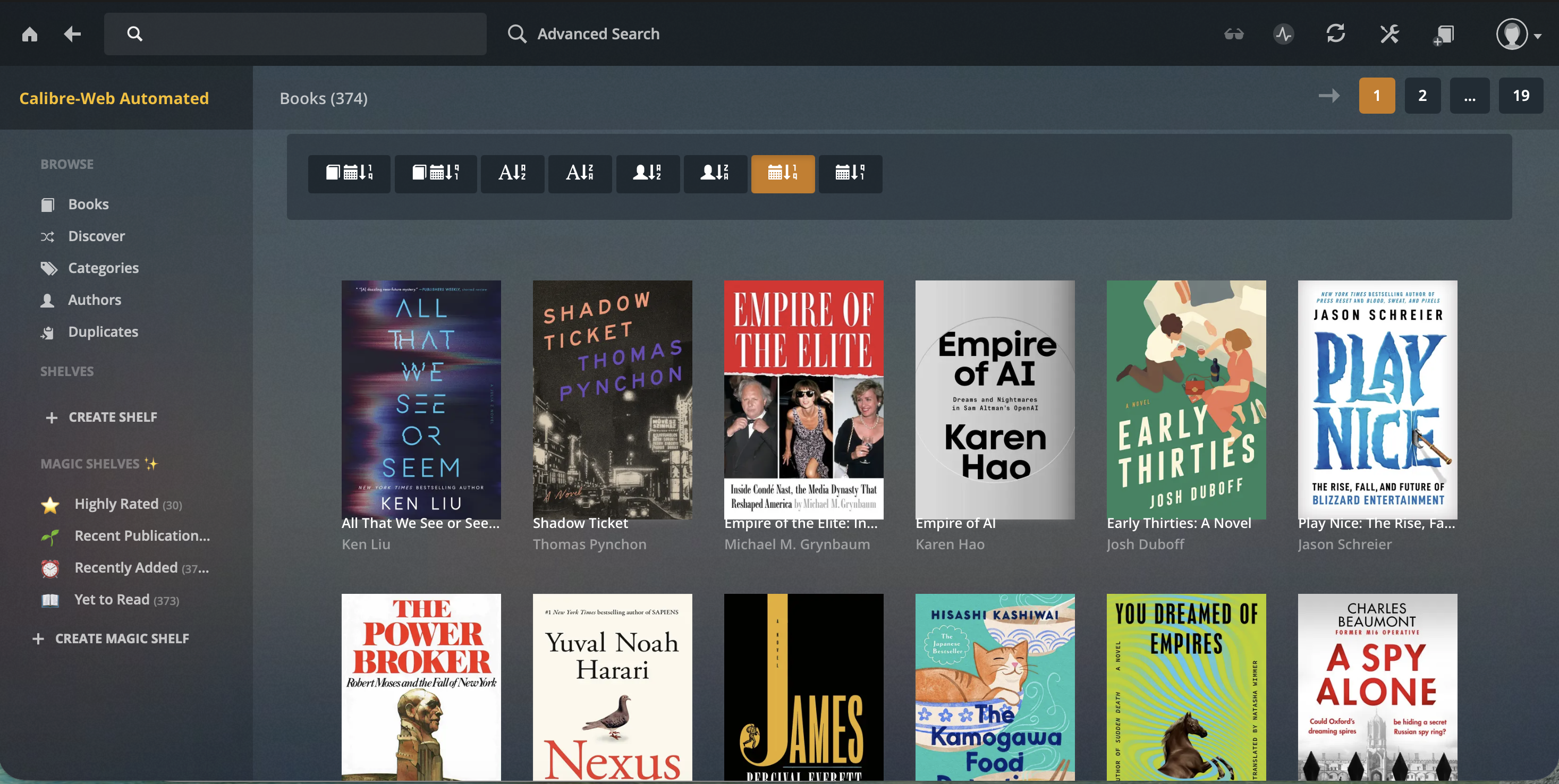Sort by author Z to A

coord(715,174)
